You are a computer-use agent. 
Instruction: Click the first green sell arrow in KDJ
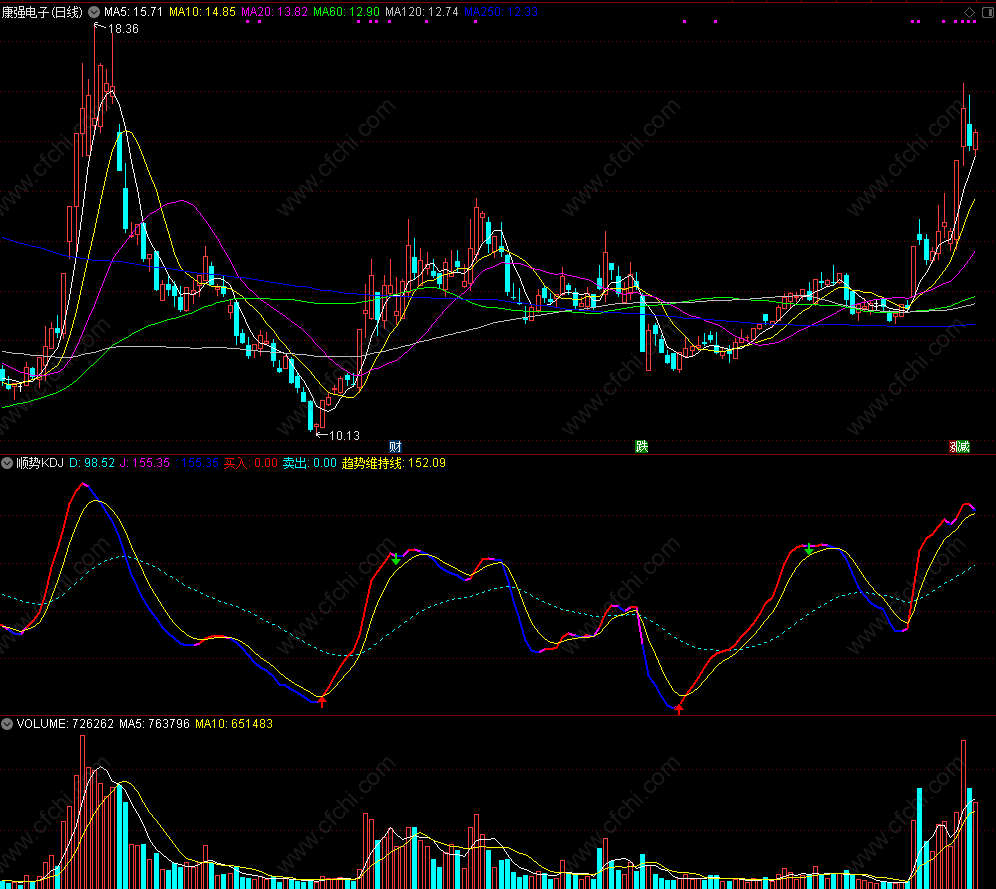coord(396,559)
